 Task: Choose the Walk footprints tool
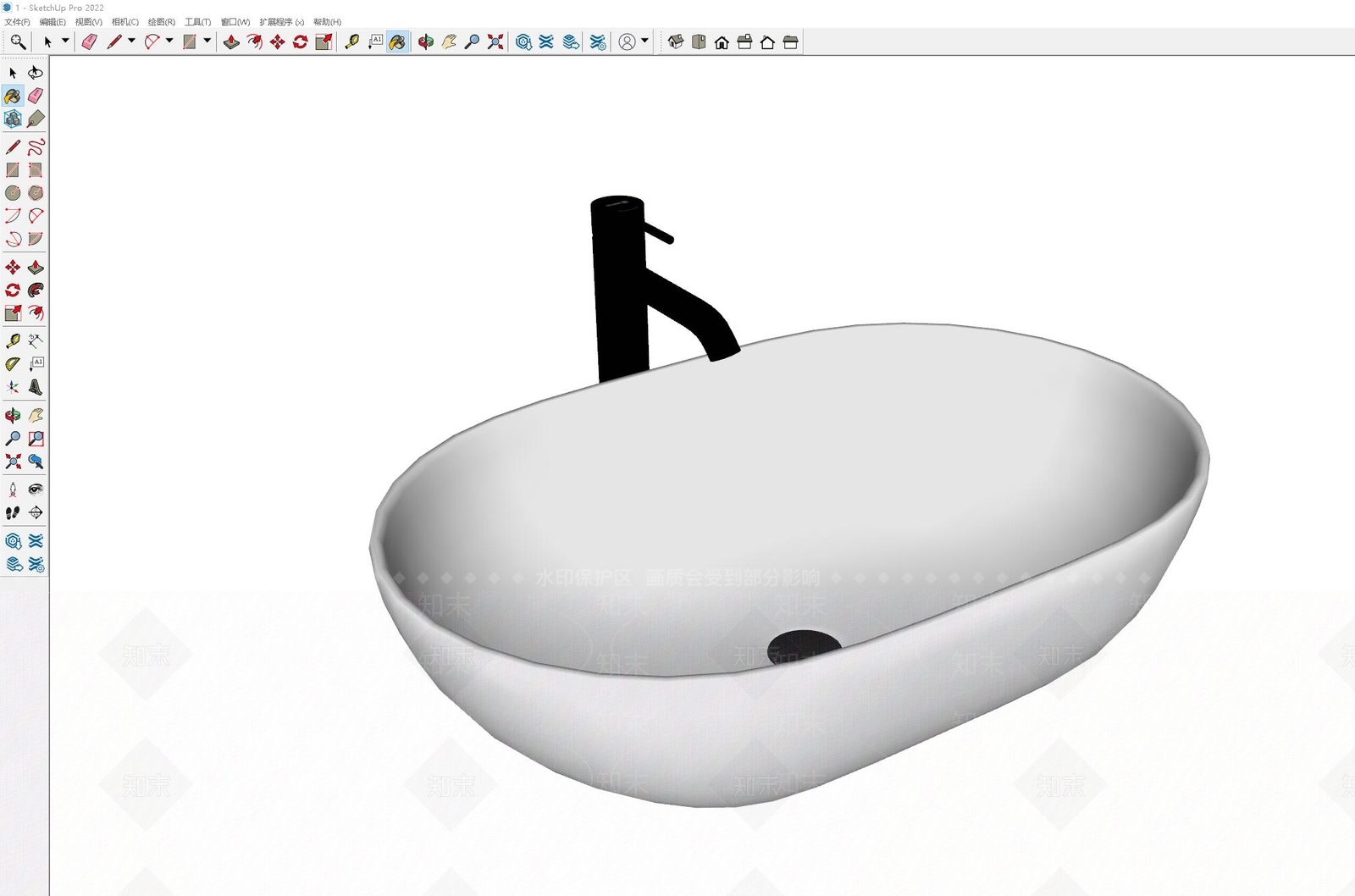point(13,512)
